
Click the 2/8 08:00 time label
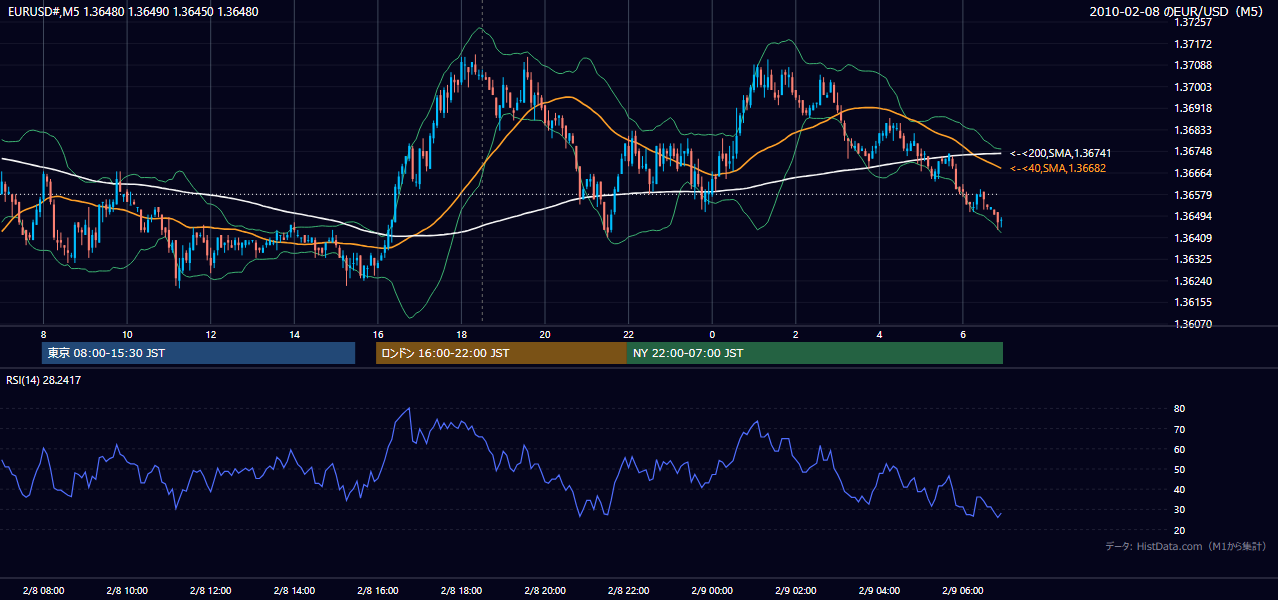pos(43,591)
